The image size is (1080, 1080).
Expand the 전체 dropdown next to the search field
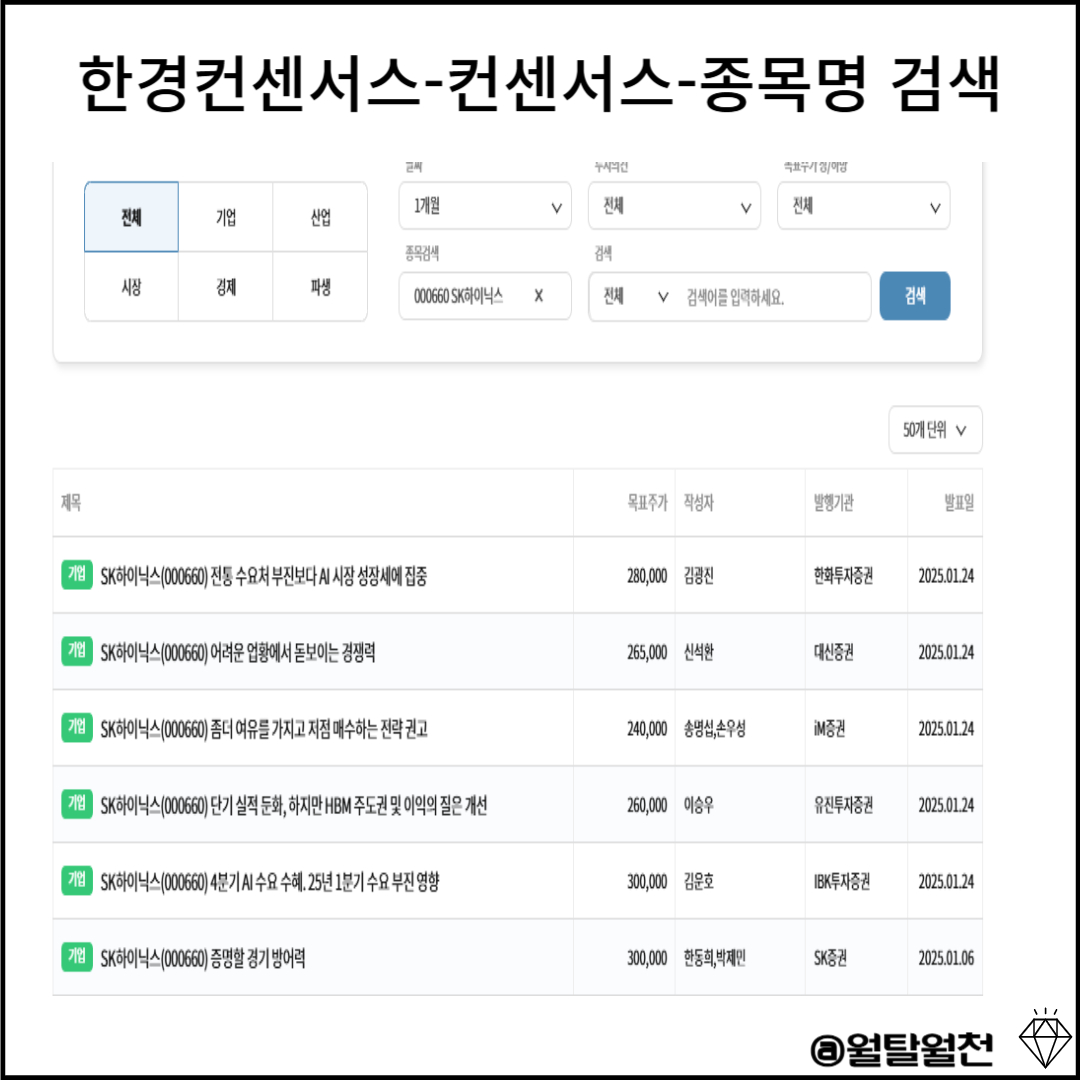point(633,296)
